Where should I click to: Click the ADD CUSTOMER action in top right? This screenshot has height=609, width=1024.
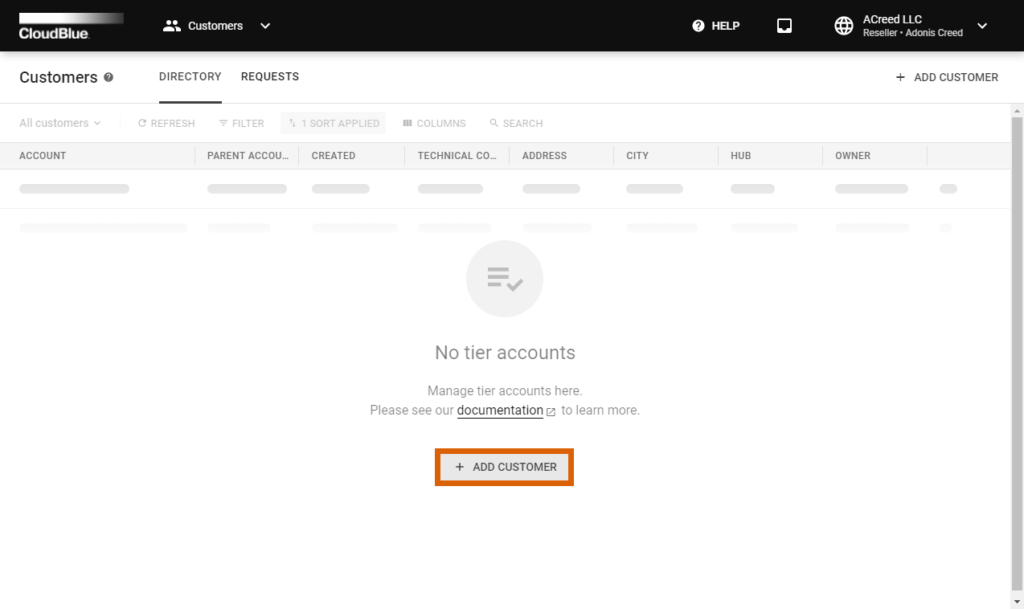[x=946, y=77]
